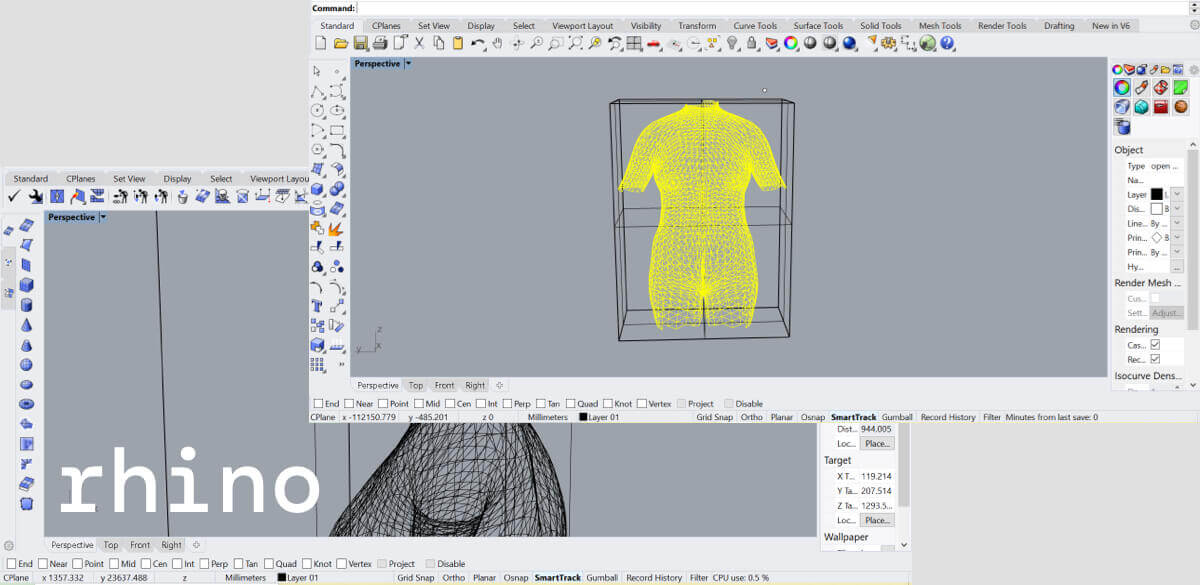
Task: Click the Object Properties color wheel panel icon
Action: [x=1122, y=87]
